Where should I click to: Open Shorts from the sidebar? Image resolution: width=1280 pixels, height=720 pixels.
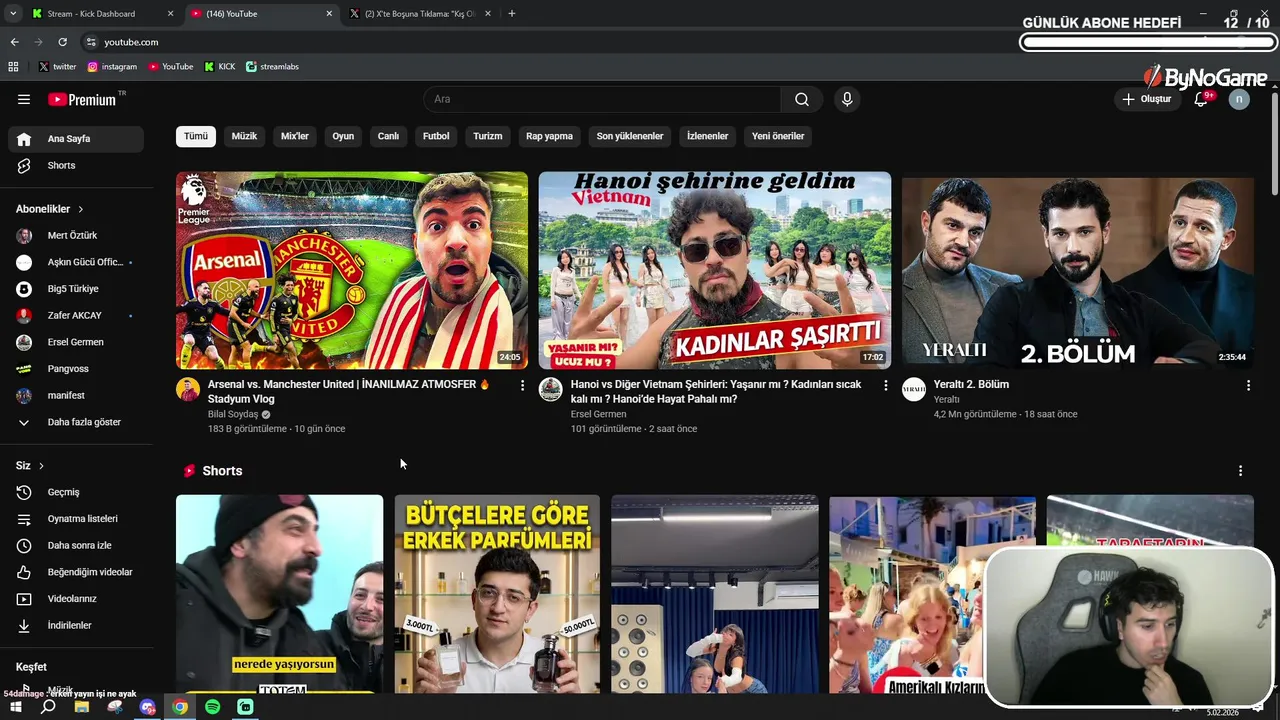coord(76,165)
